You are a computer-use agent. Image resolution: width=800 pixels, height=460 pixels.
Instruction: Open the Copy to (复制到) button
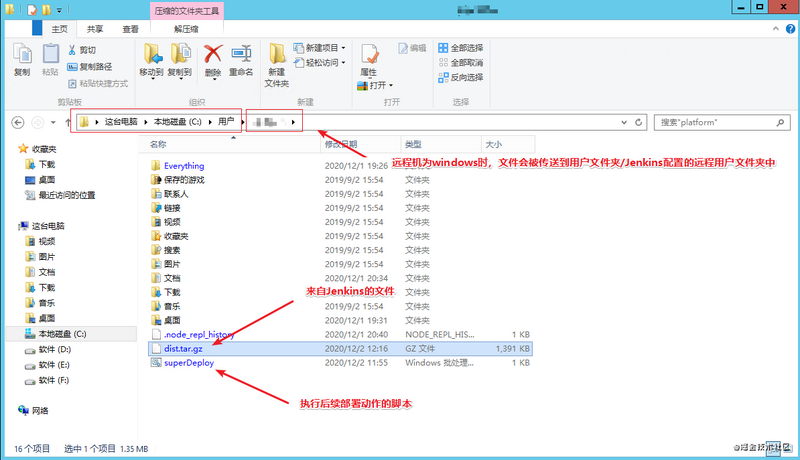tap(180, 61)
